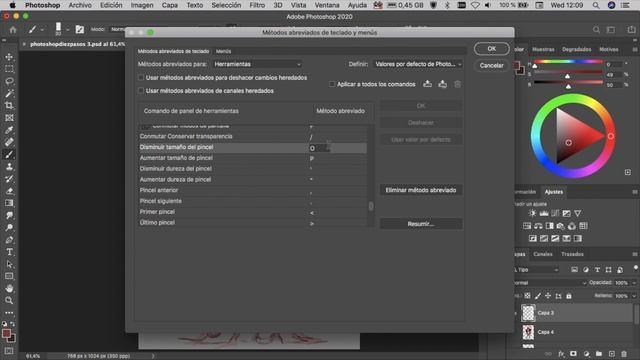
Task: Open the Definir shortcut set dropdown
Action: 418,64
